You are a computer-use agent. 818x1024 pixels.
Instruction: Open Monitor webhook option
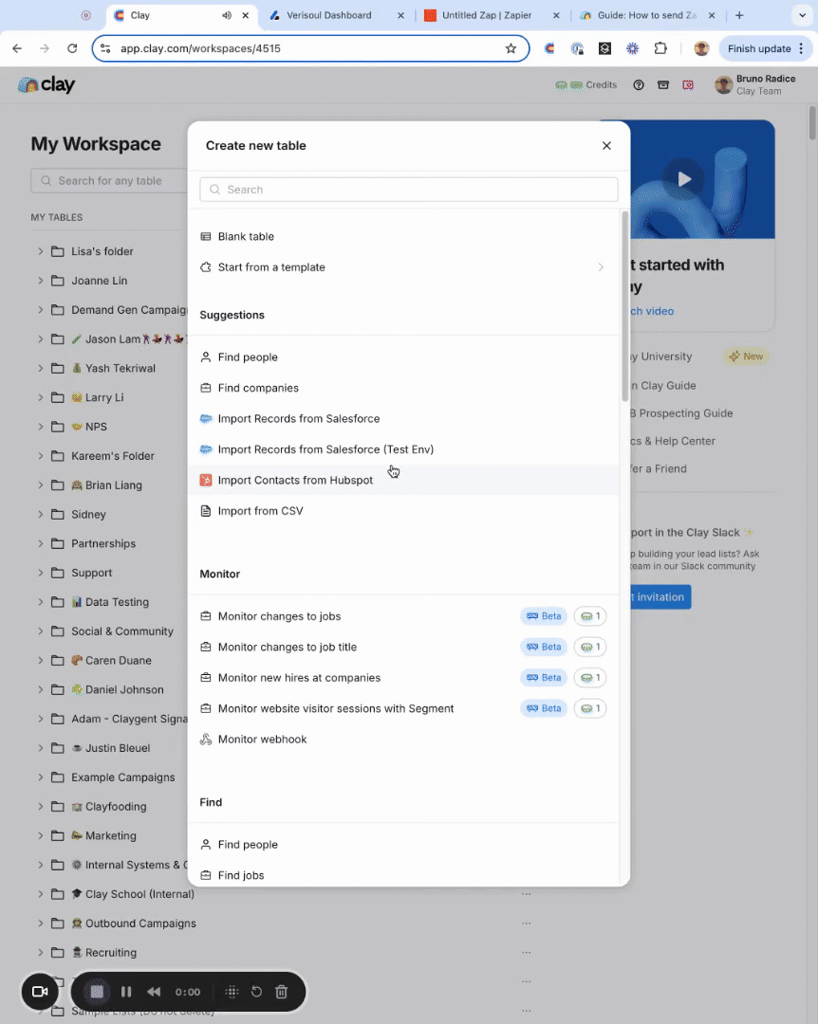262,740
